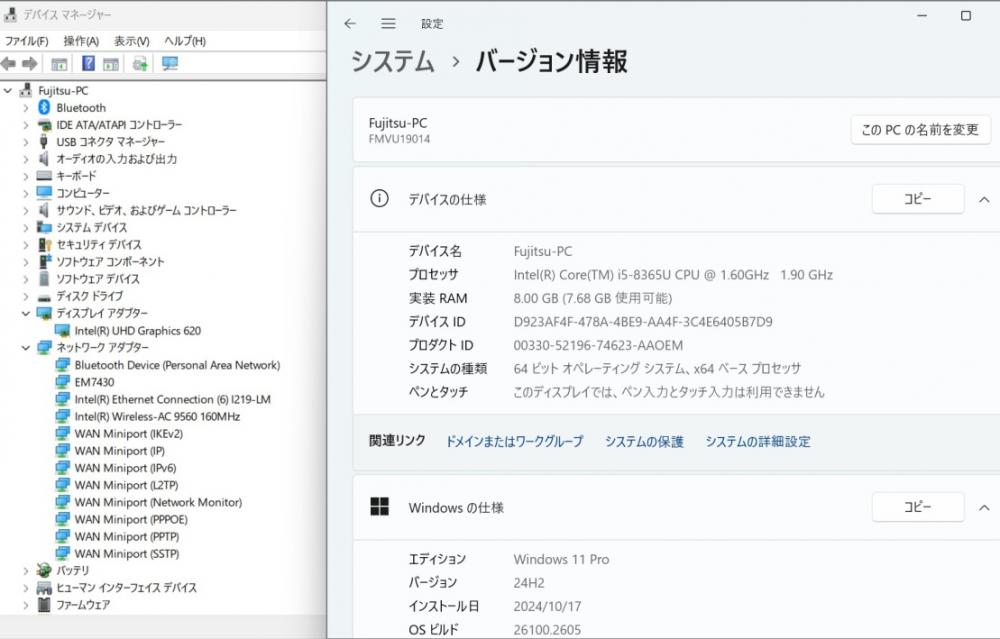The width and height of the screenshot is (1000, 639).
Task: Click the scan for hardware changes icon
Action: coord(169,63)
